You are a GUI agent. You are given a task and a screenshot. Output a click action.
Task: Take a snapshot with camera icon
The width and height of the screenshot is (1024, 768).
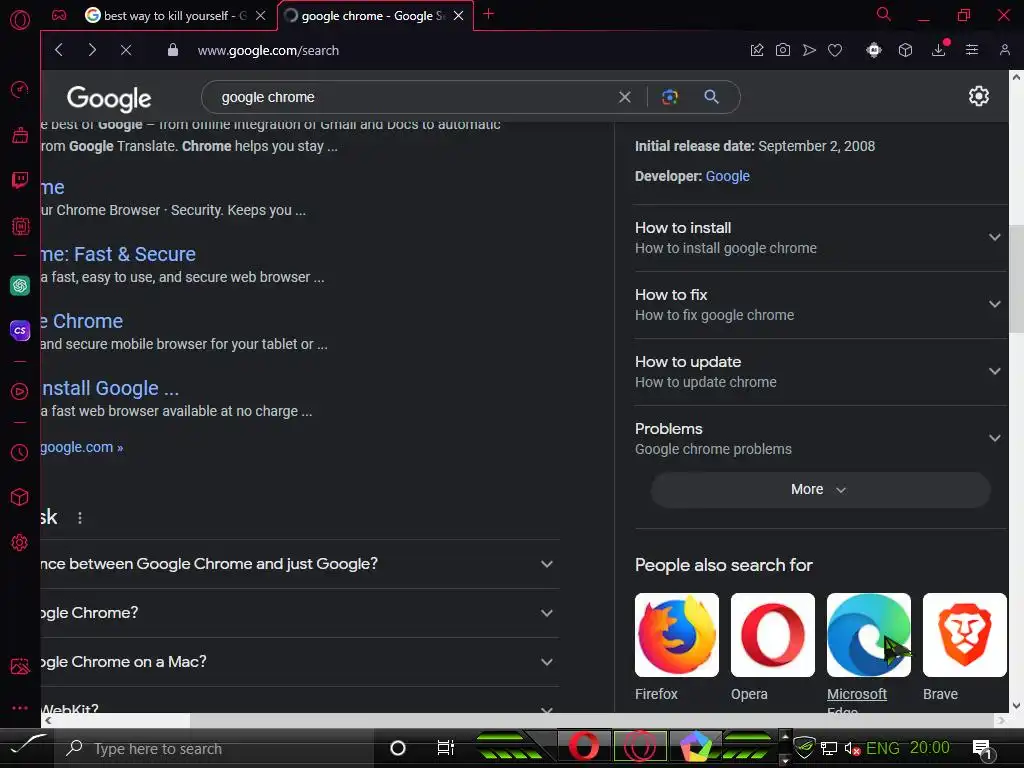[x=783, y=50]
